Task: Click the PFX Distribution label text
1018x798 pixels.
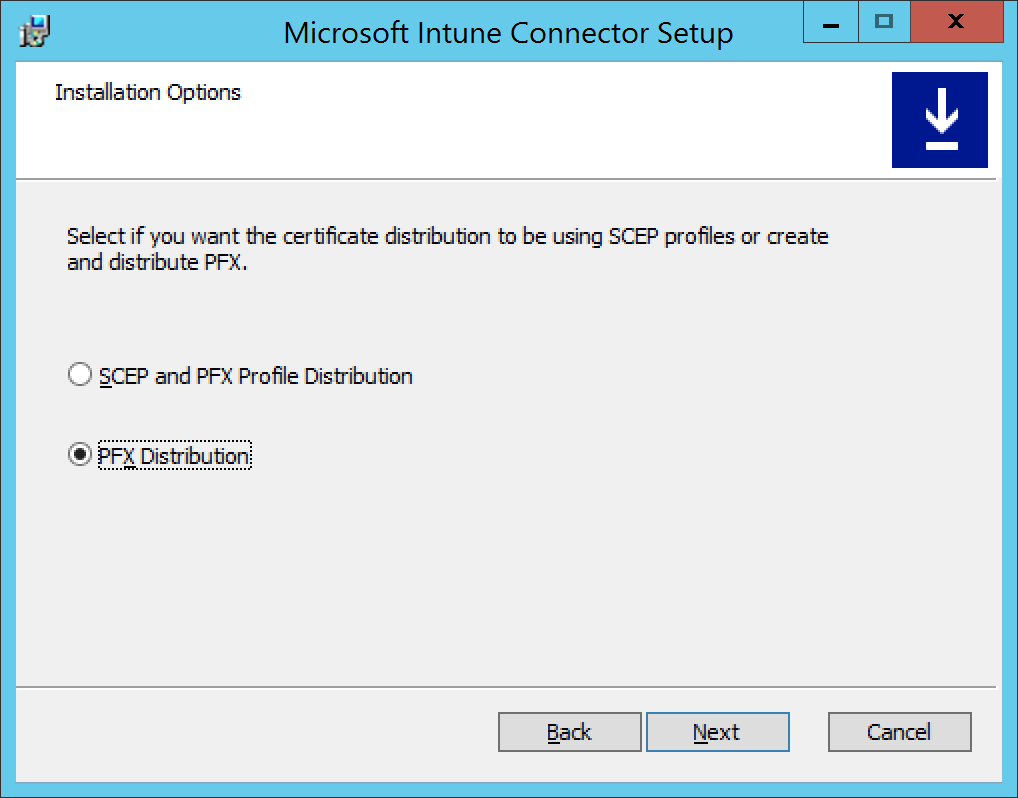Action: [x=173, y=455]
